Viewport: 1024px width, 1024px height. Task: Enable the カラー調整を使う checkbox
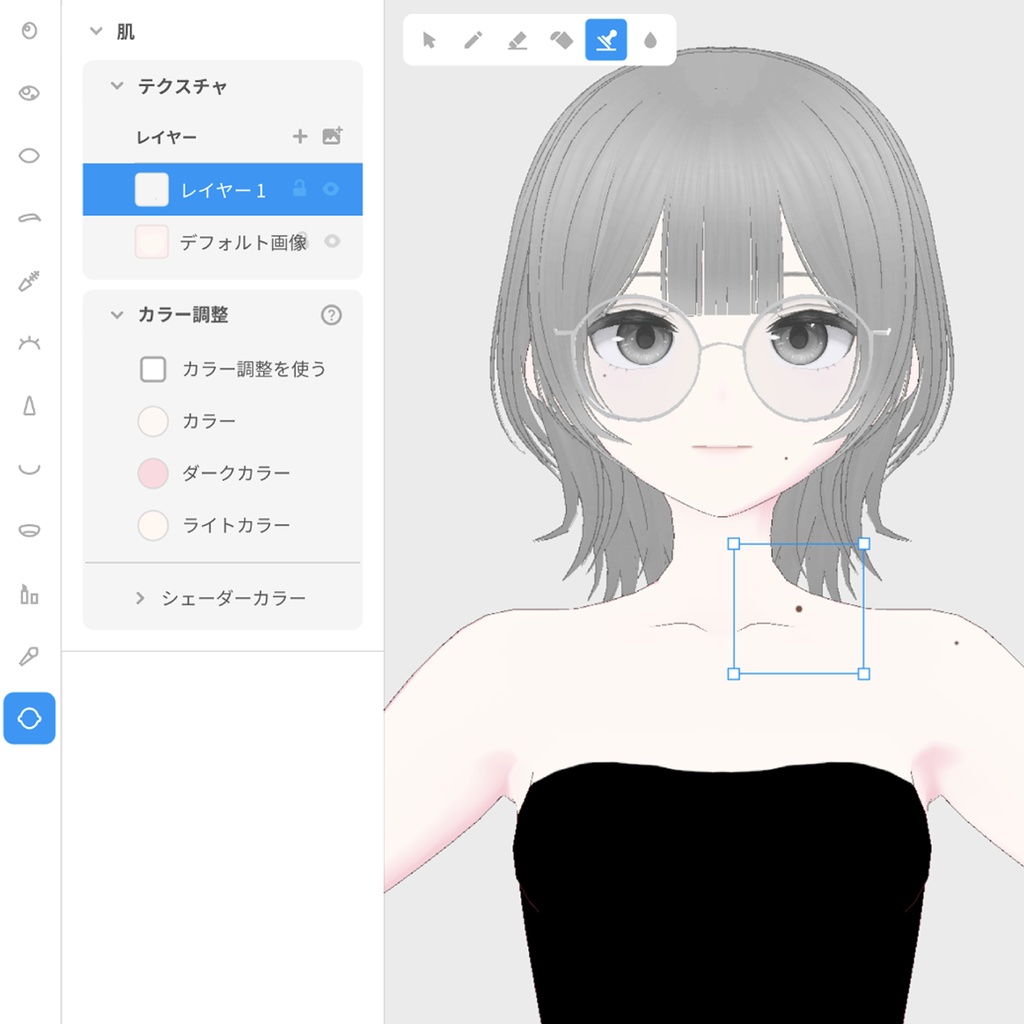pyautogui.click(x=153, y=369)
